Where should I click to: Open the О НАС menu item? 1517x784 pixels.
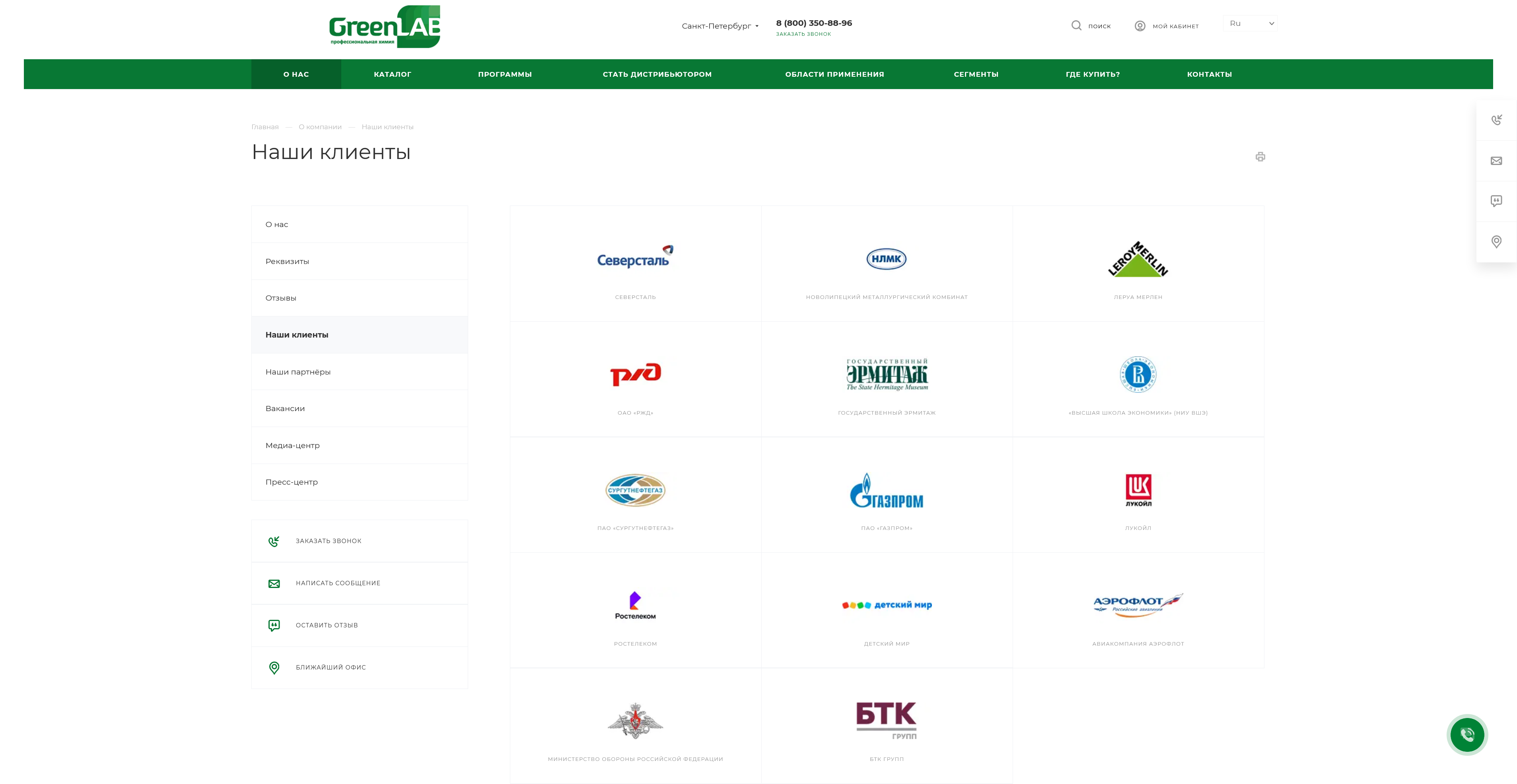click(x=296, y=74)
